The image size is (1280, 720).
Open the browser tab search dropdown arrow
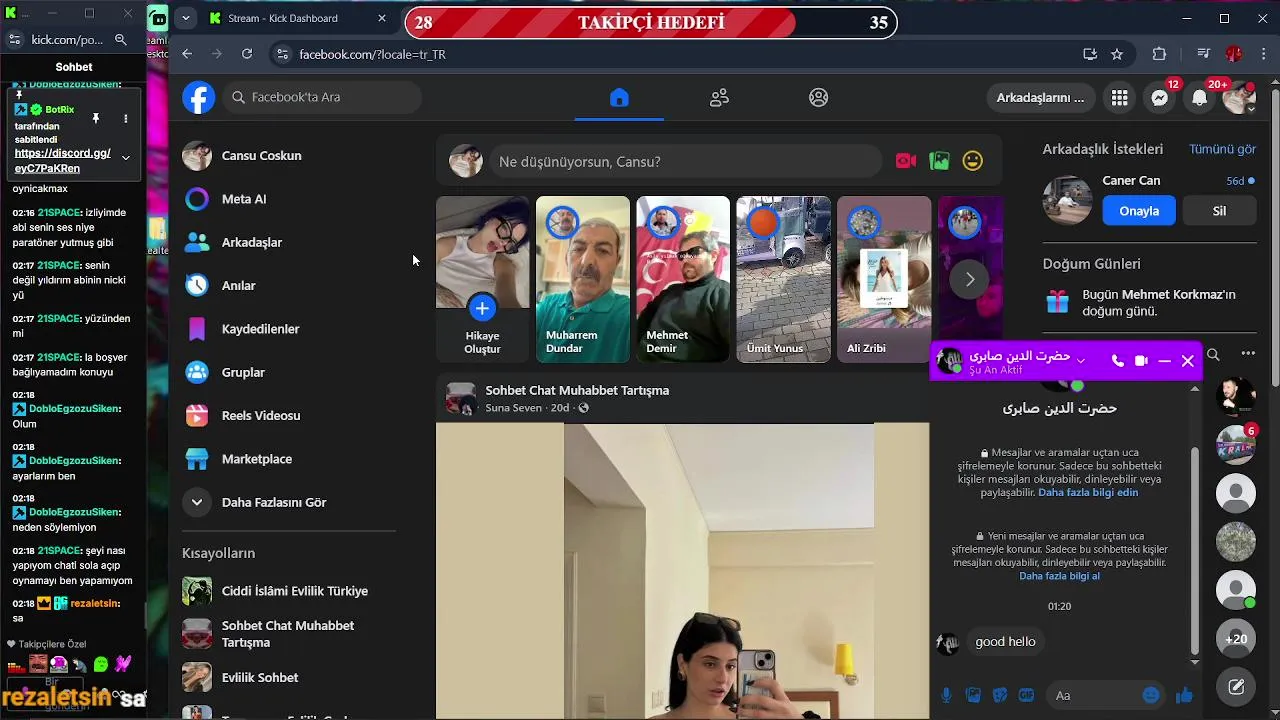(x=185, y=18)
